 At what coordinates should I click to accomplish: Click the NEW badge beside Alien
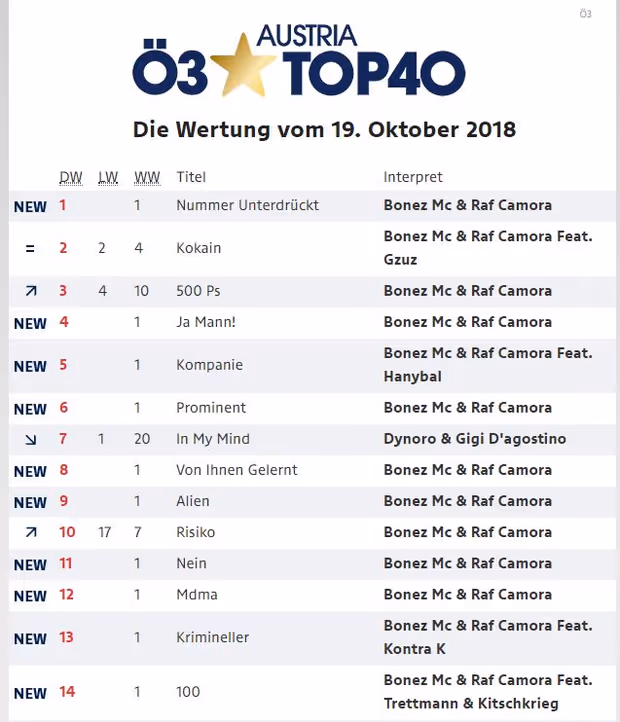30,502
